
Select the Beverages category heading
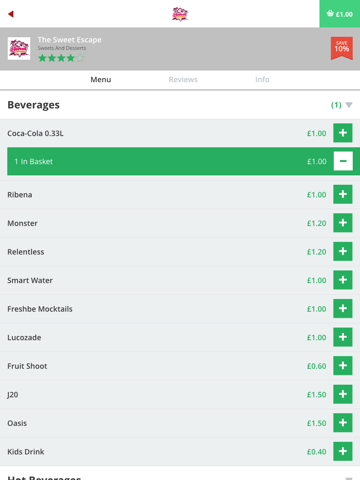tap(34, 105)
